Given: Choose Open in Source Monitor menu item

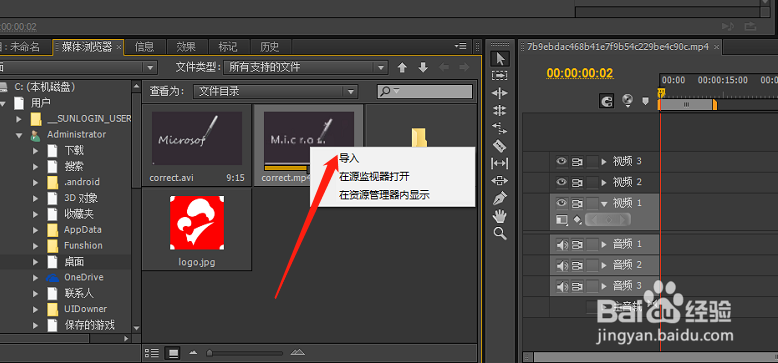Looking at the screenshot, I should coord(374,177).
